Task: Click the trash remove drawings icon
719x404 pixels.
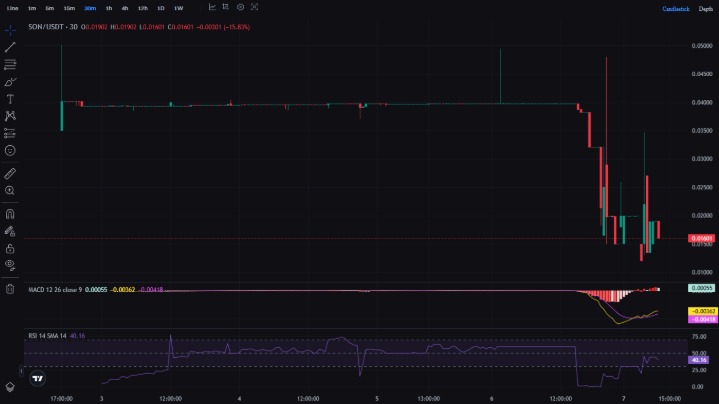Action: click(10, 289)
